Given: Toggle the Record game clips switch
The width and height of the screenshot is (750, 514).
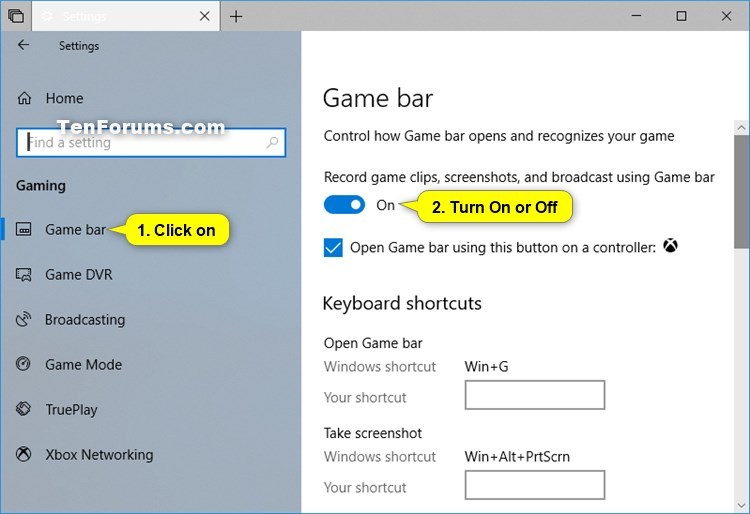Looking at the screenshot, I should [x=344, y=205].
